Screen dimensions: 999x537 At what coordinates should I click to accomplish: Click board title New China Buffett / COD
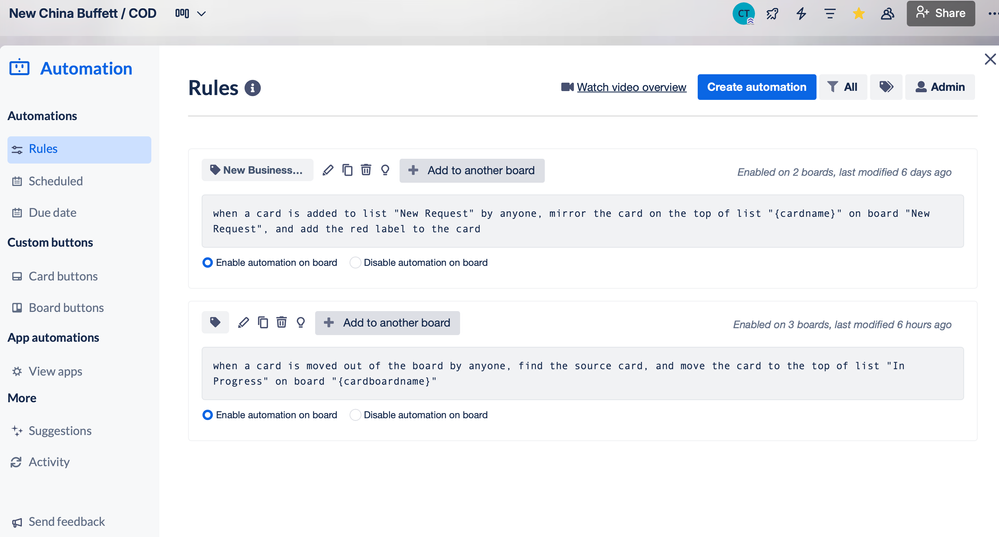[82, 13]
